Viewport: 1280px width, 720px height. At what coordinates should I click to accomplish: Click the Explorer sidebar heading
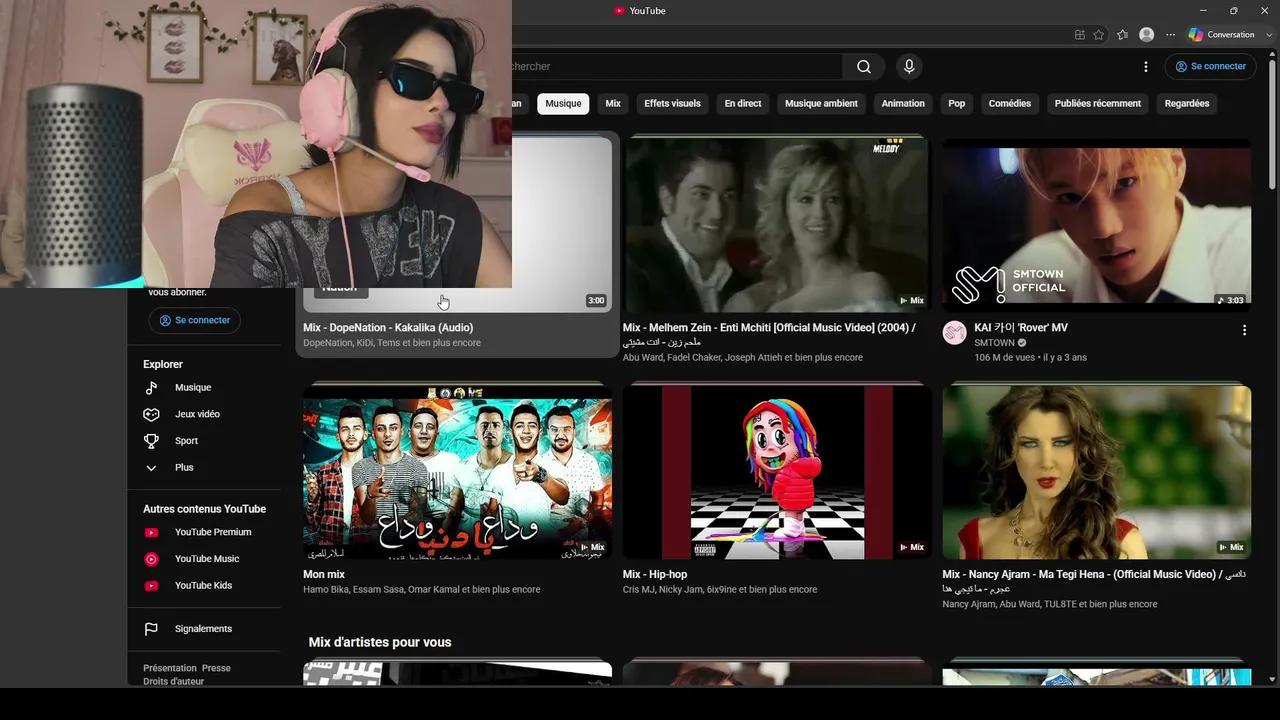(163, 365)
